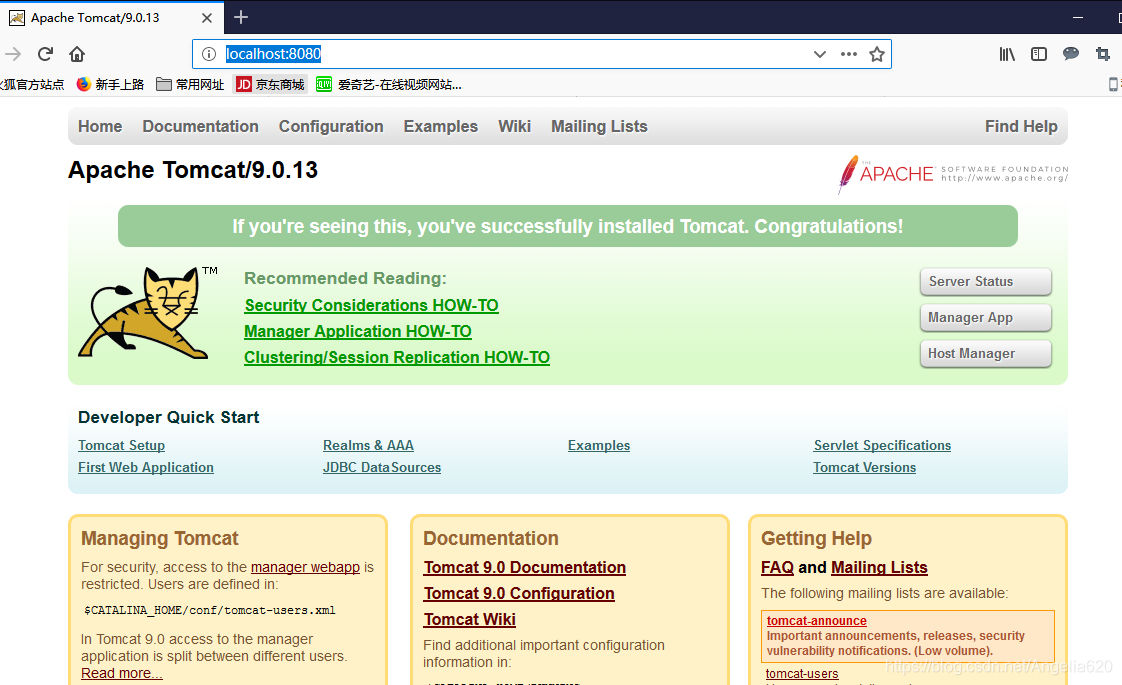Expand address bar history dropdown
1122x685 pixels.
pyautogui.click(x=820, y=54)
